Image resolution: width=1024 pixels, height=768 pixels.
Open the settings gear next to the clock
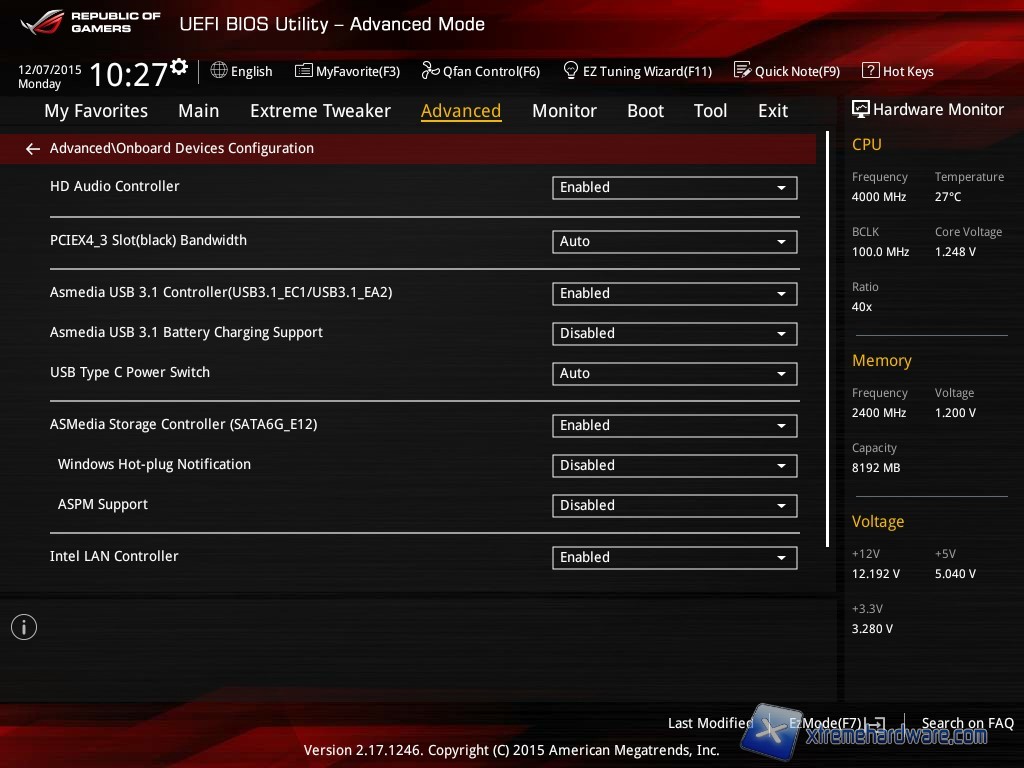179,67
